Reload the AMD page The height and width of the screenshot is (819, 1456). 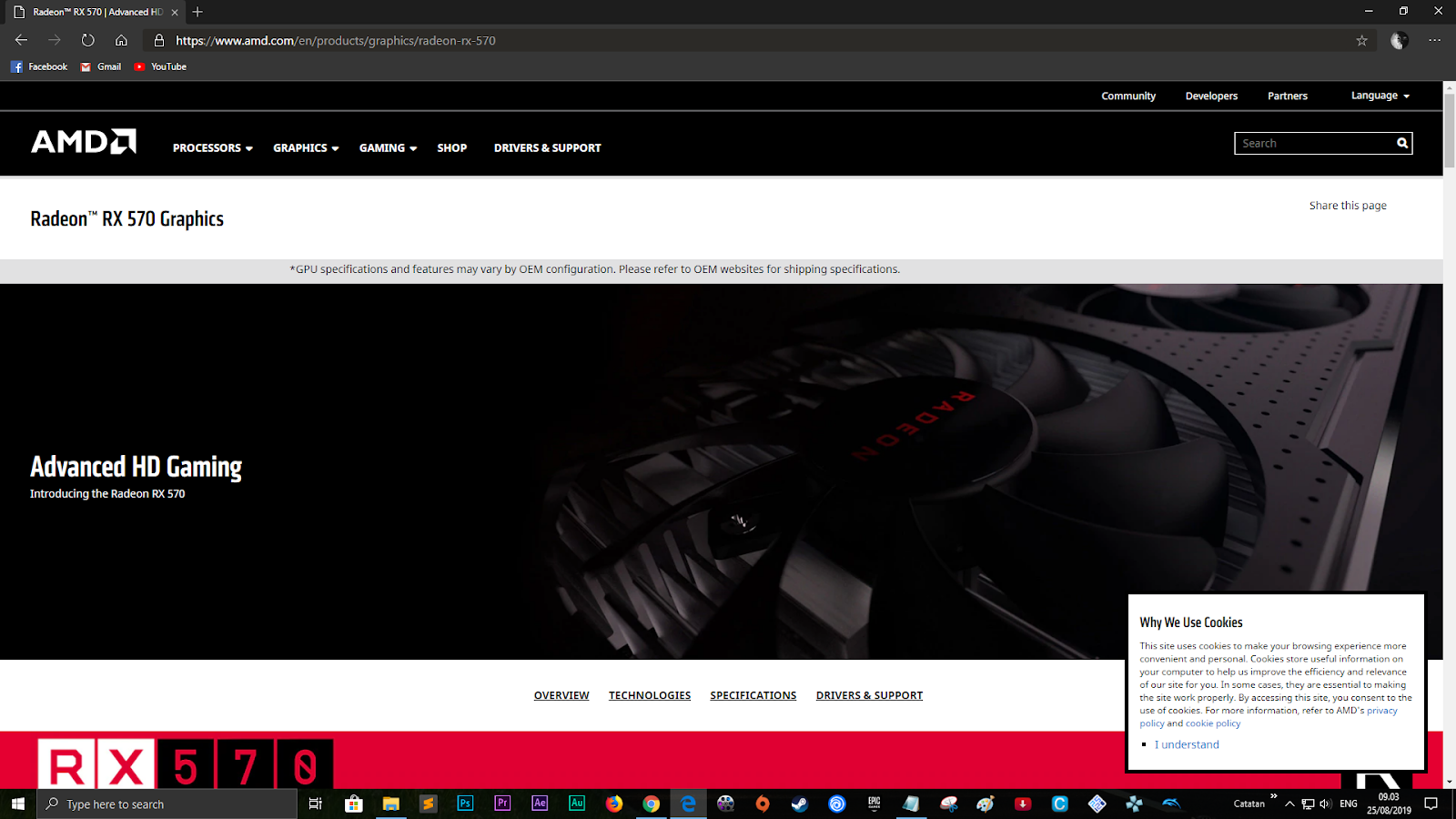[87, 40]
